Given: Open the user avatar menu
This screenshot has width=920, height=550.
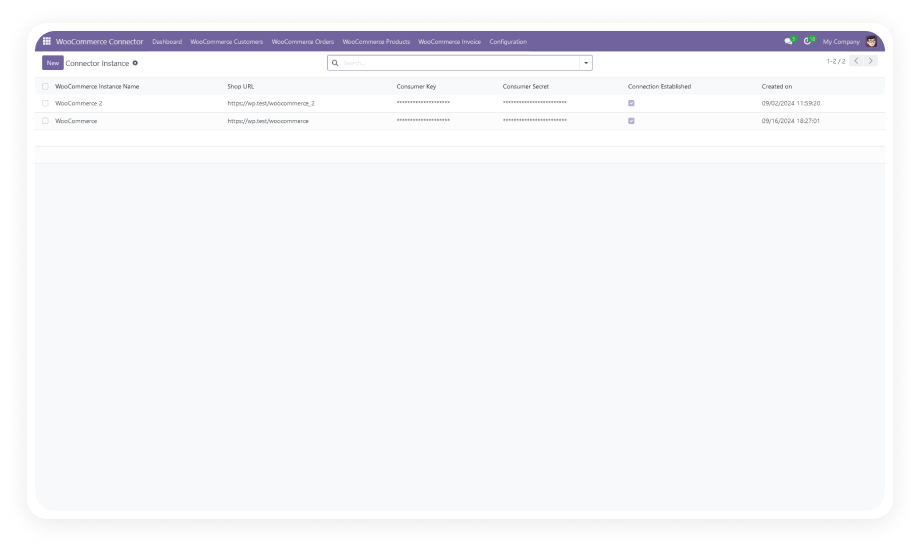Looking at the screenshot, I should pyautogui.click(x=871, y=41).
